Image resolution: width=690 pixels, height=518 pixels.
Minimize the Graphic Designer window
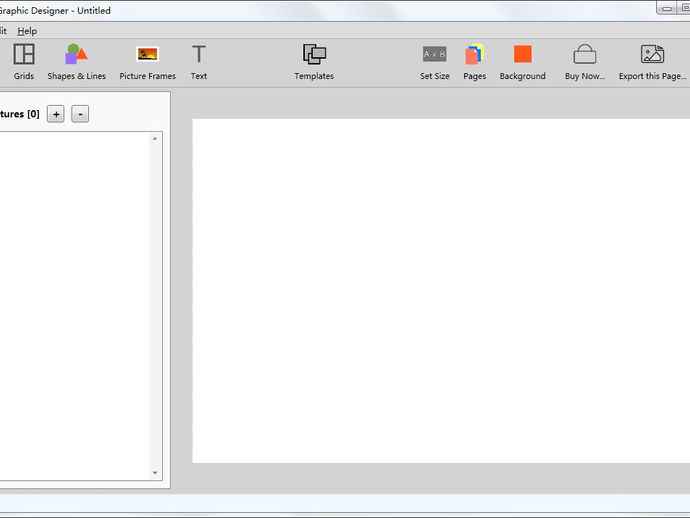[667, 8]
